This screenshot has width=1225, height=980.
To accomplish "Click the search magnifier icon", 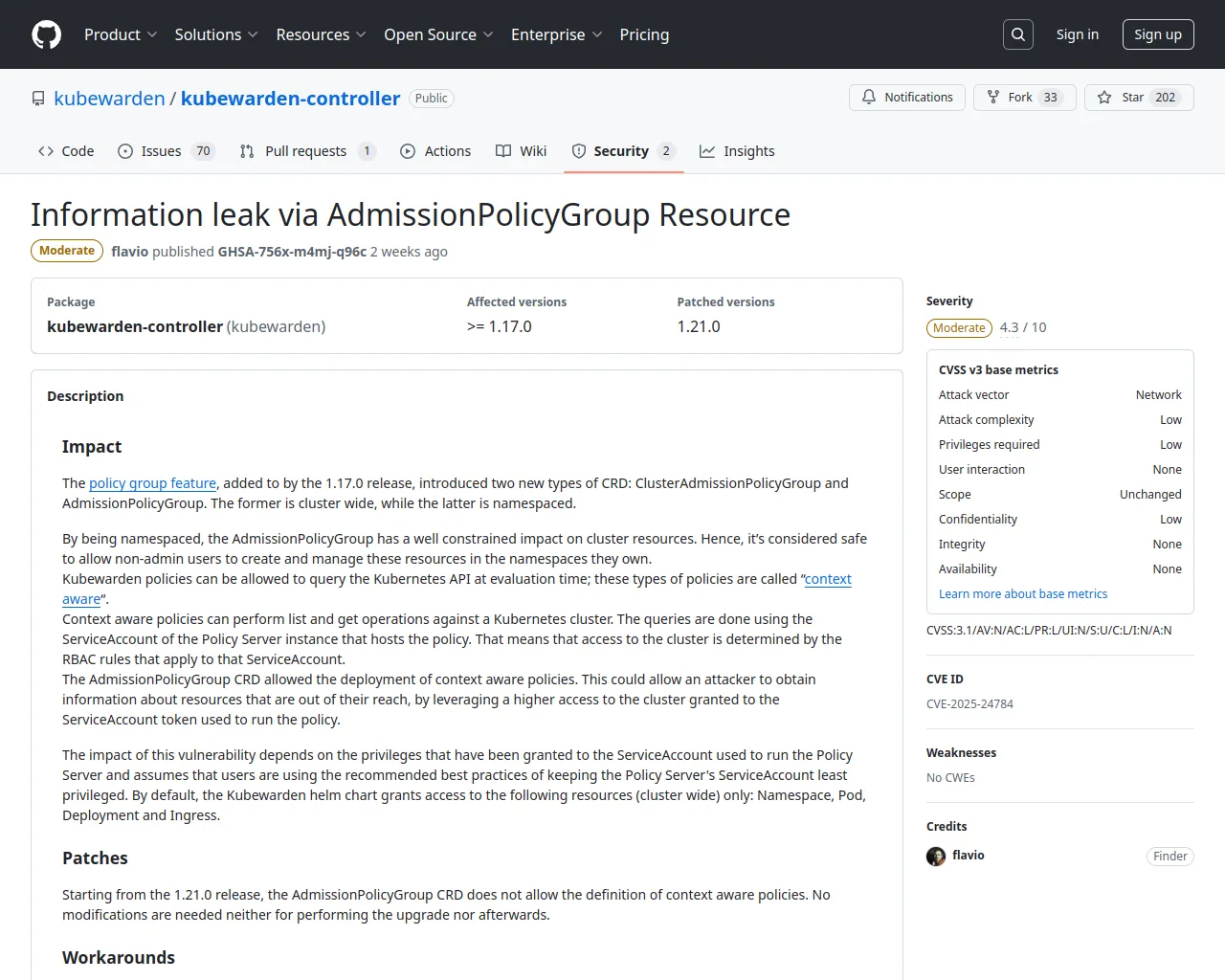I will point(1018,34).
